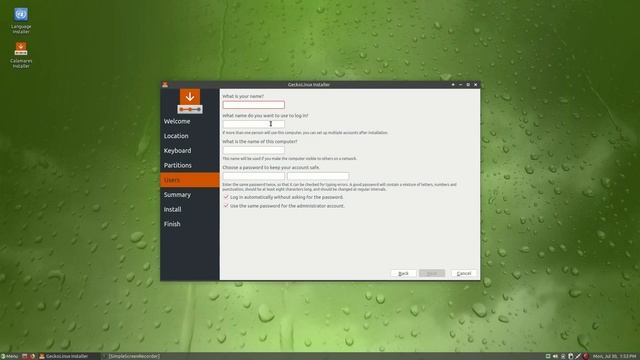
Task: Close the GeckoLinux Installer window
Action: [476, 84]
